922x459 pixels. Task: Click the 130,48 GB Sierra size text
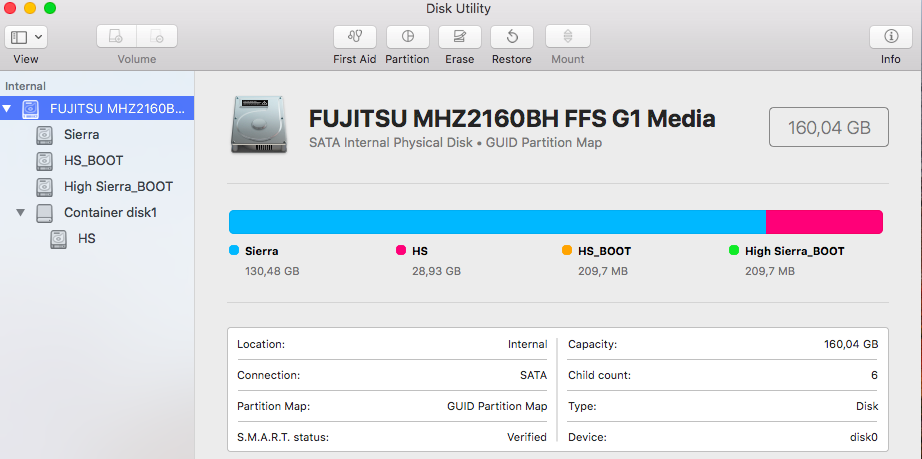click(272, 272)
